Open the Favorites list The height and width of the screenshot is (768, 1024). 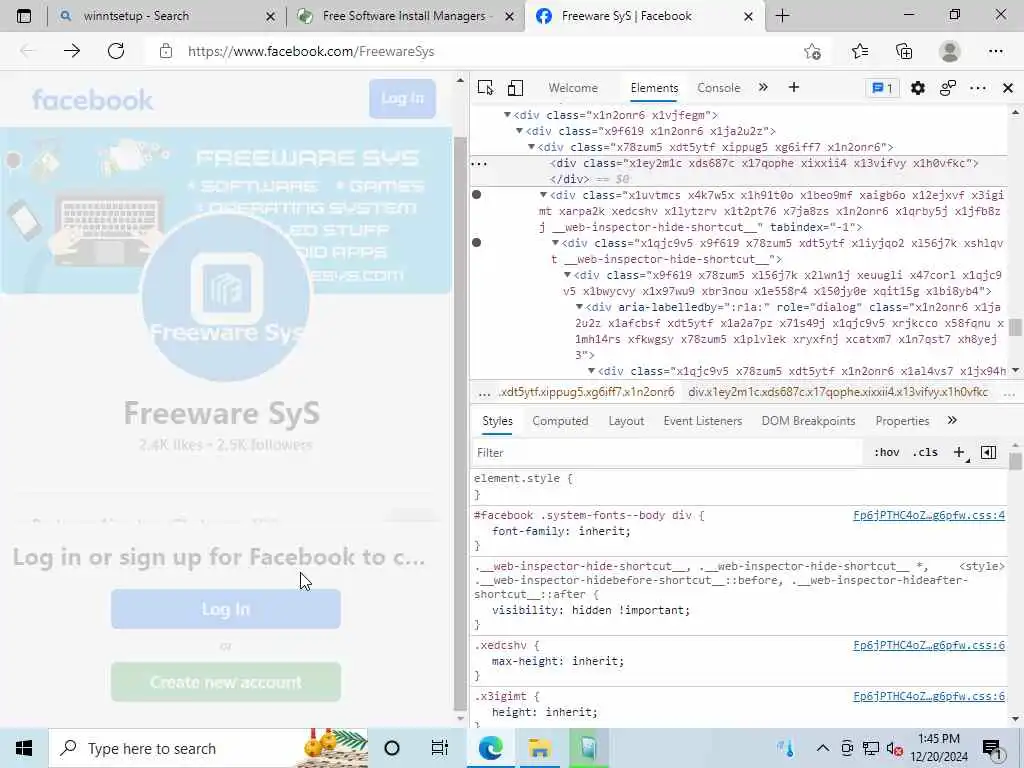coord(859,51)
